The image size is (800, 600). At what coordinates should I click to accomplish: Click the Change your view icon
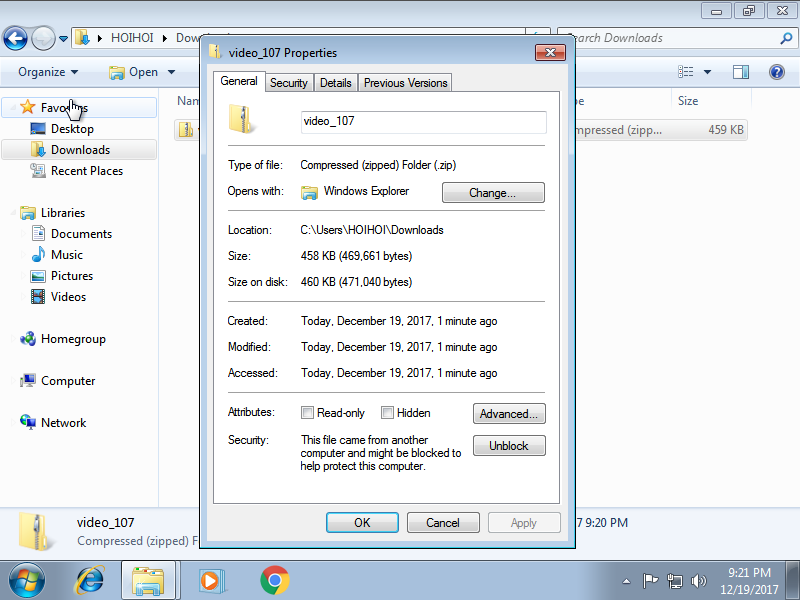click(685, 72)
